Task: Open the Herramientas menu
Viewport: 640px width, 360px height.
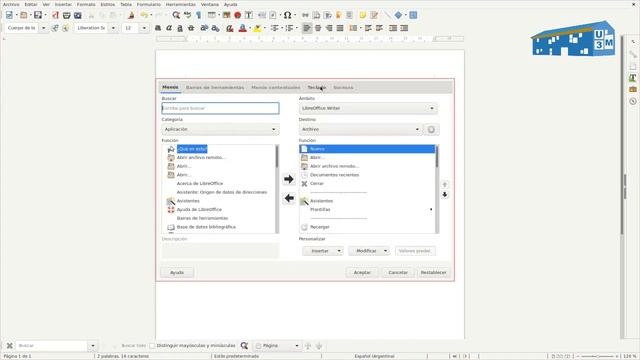Action: (x=181, y=4)
